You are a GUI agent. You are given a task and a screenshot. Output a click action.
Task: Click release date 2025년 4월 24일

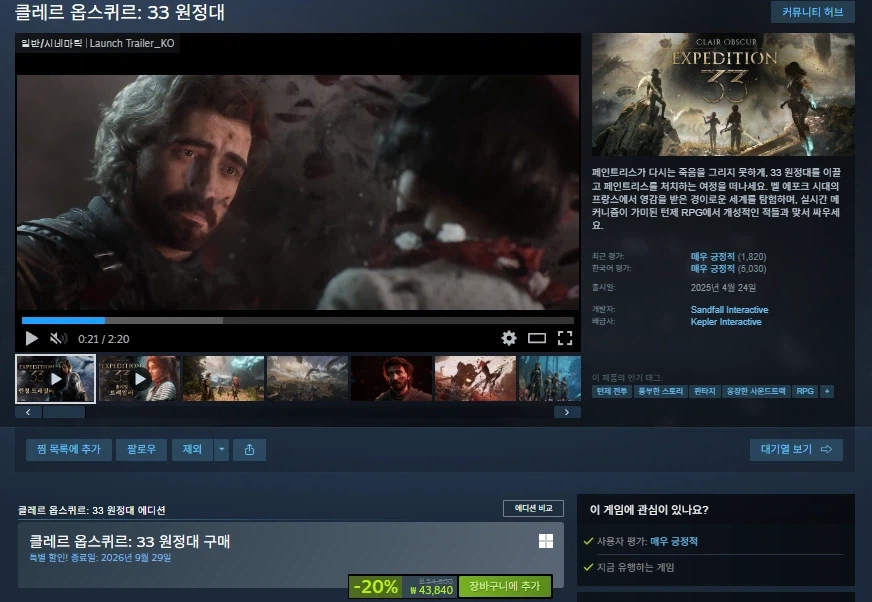723,288
